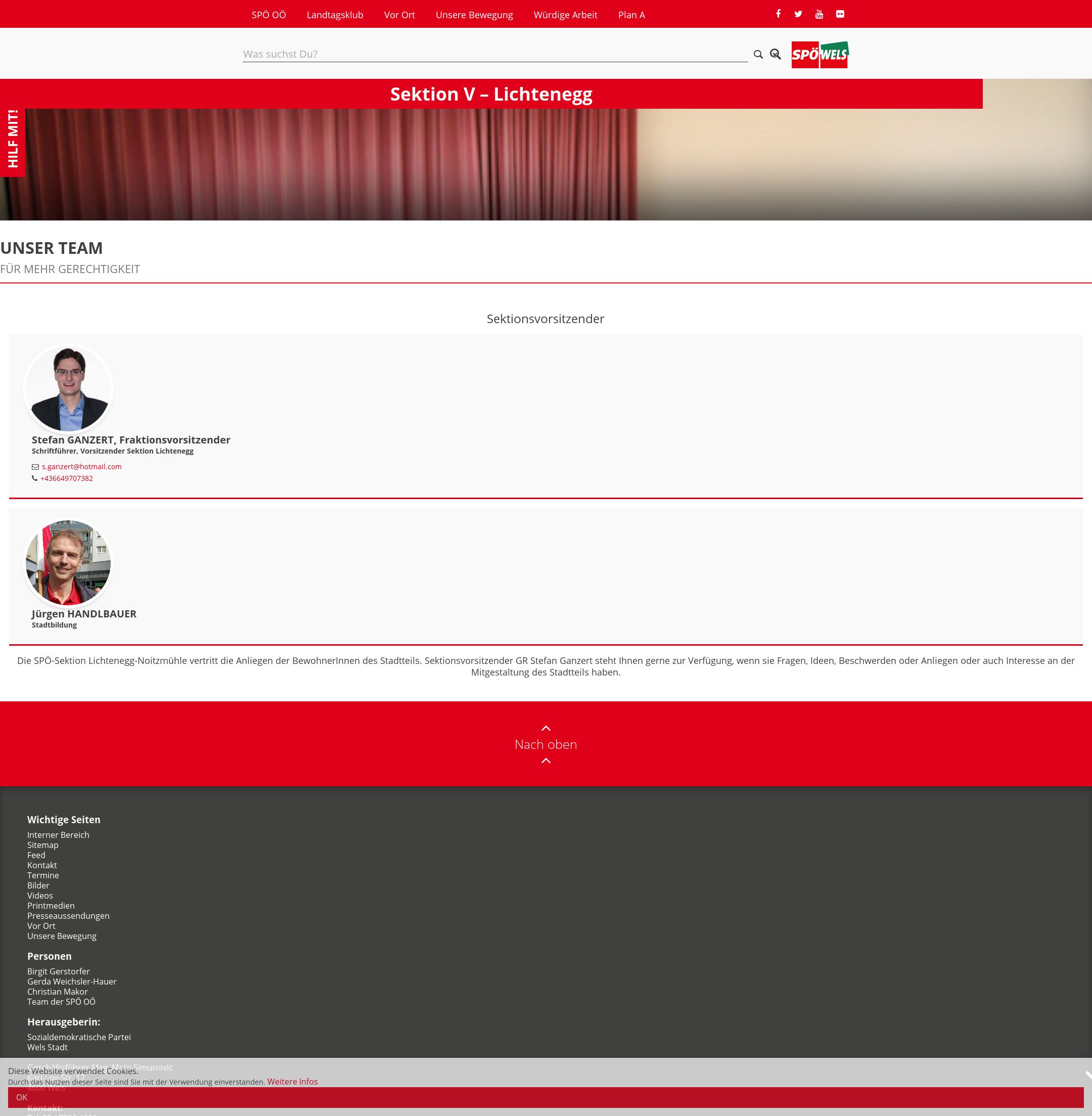Open Team der SPÖ OÖ link
This screenshot has width=1092, height=1116.
click(x=61, y=1002)
